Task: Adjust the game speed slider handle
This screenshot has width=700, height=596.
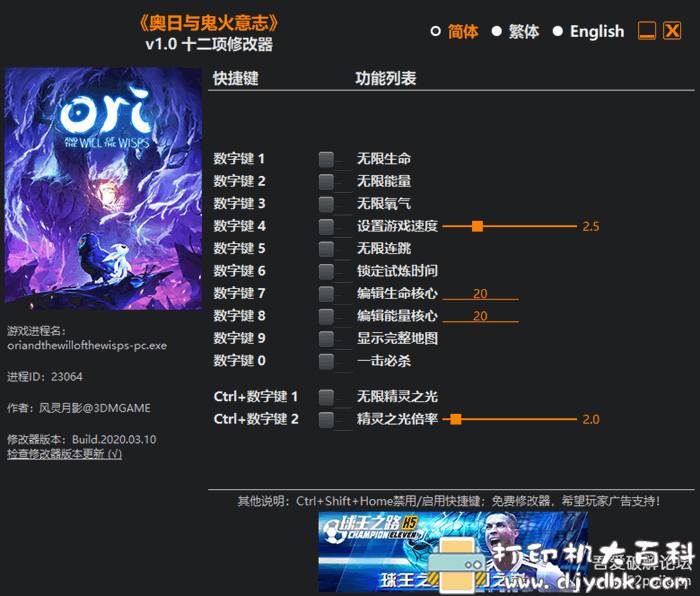Action: 477,226
